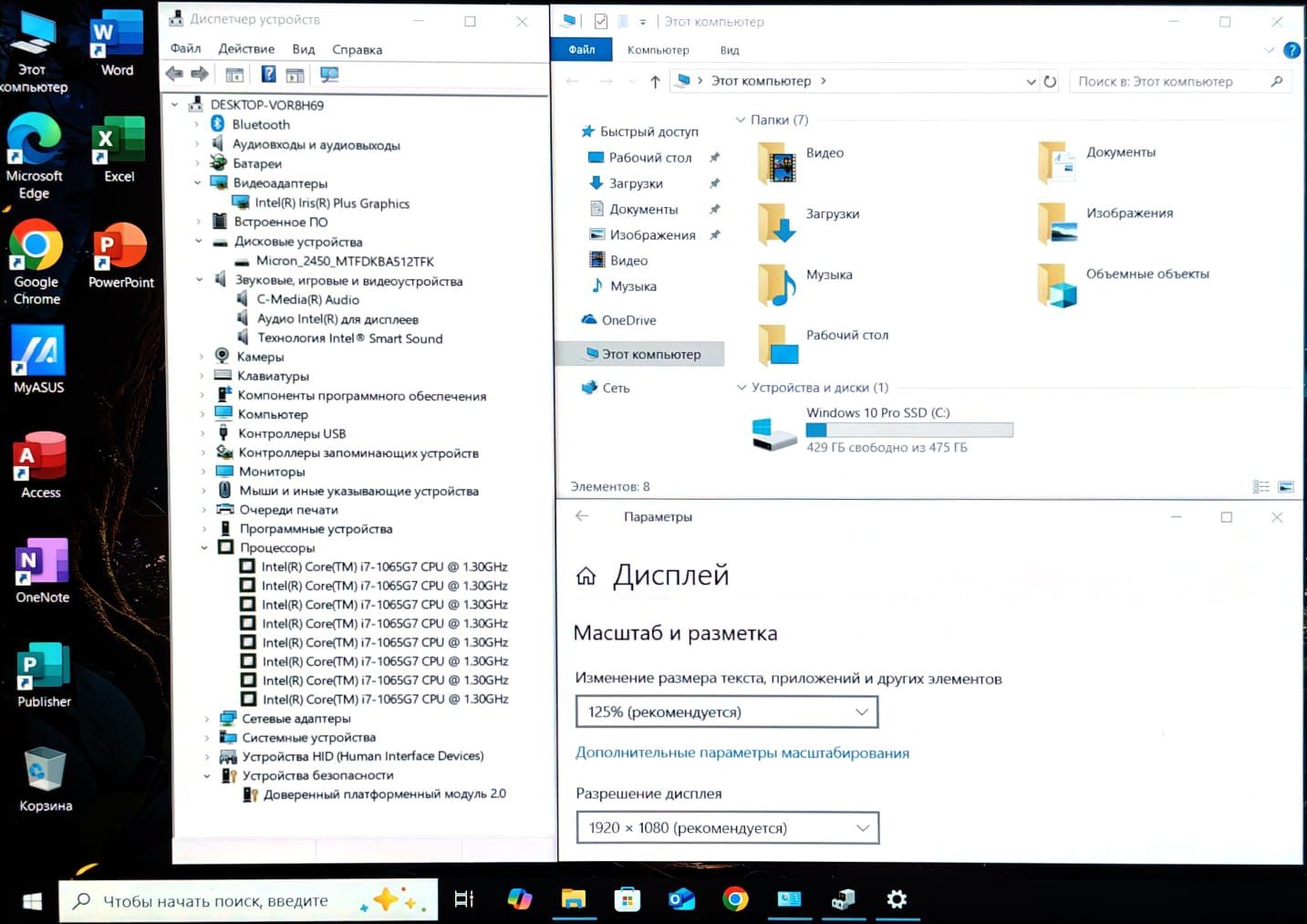Open Файл menu in Device Manager

pos(186,49)
